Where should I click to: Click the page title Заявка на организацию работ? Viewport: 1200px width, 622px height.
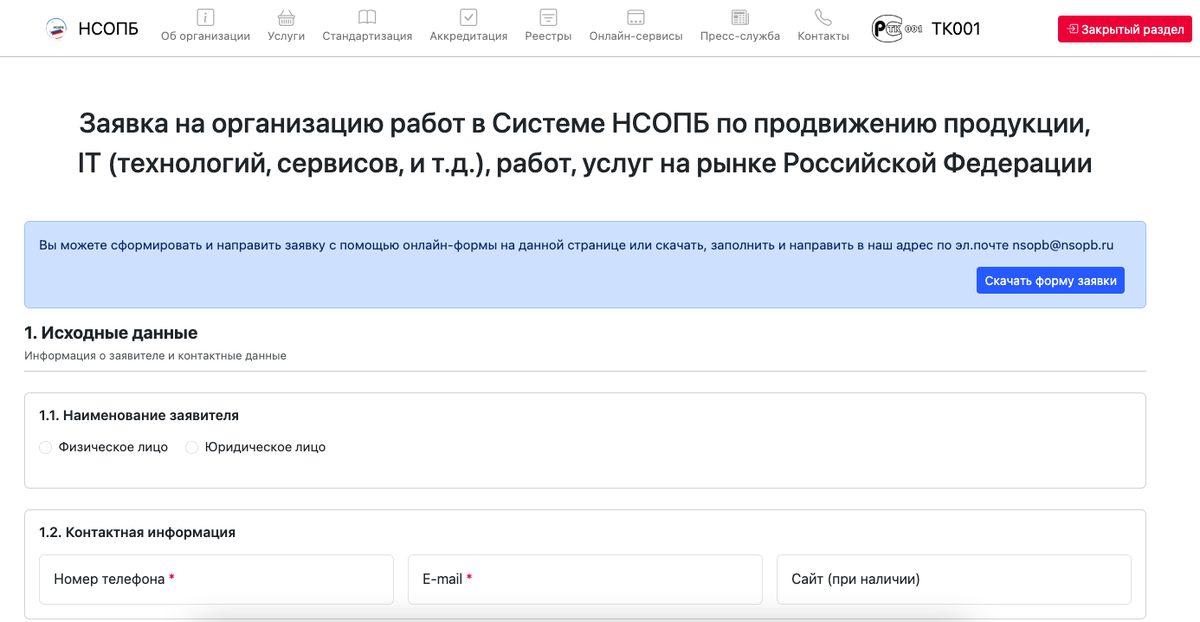coord(584,144)
